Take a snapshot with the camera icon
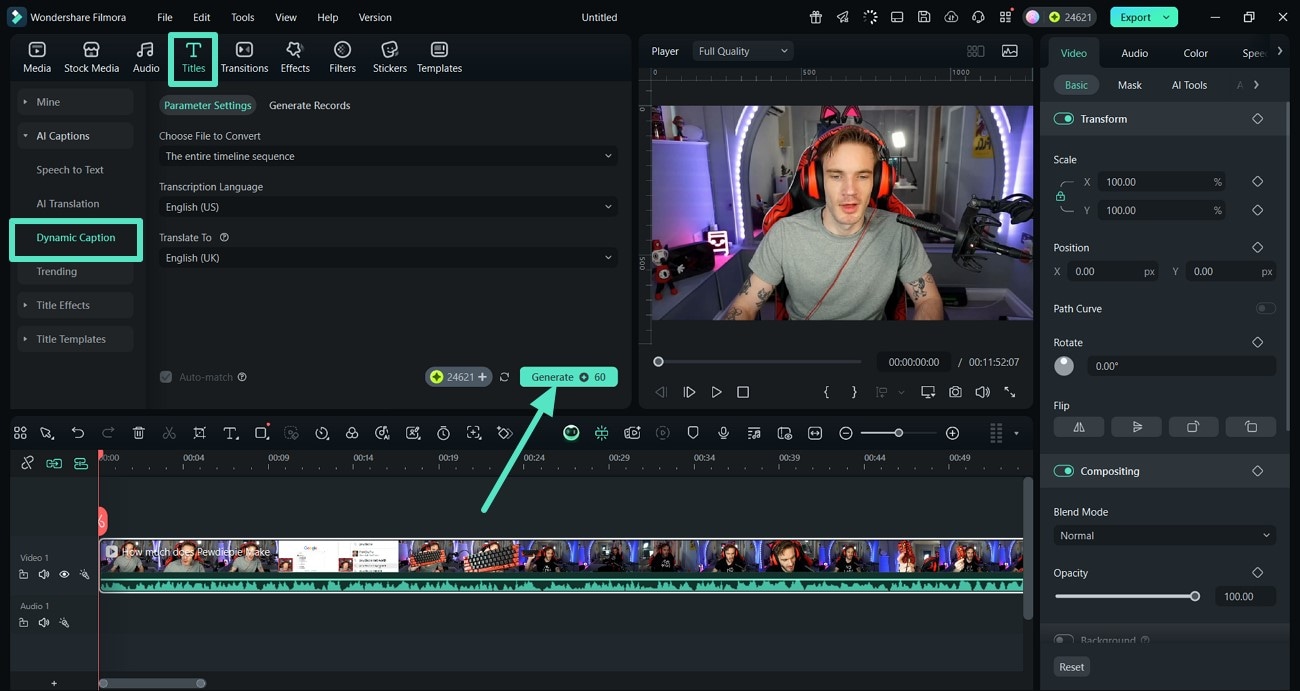Viewport: 1300px width, 691px height. point(956,392)
